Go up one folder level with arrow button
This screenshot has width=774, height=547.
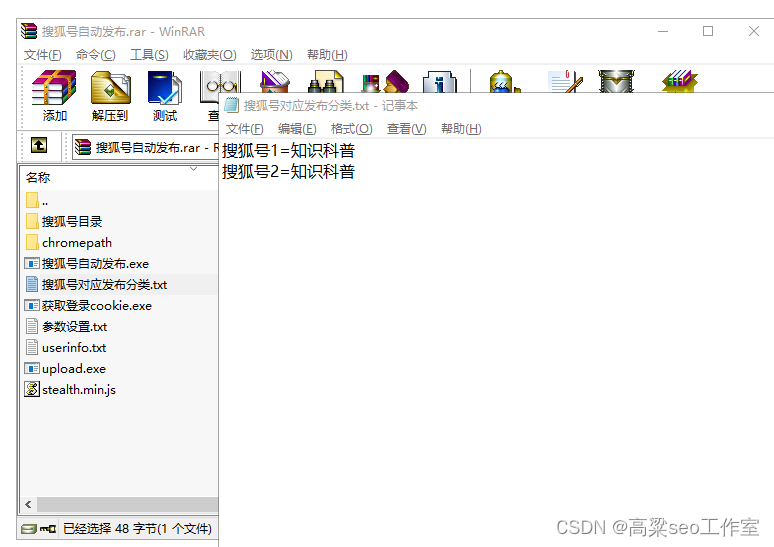point(39,145)
